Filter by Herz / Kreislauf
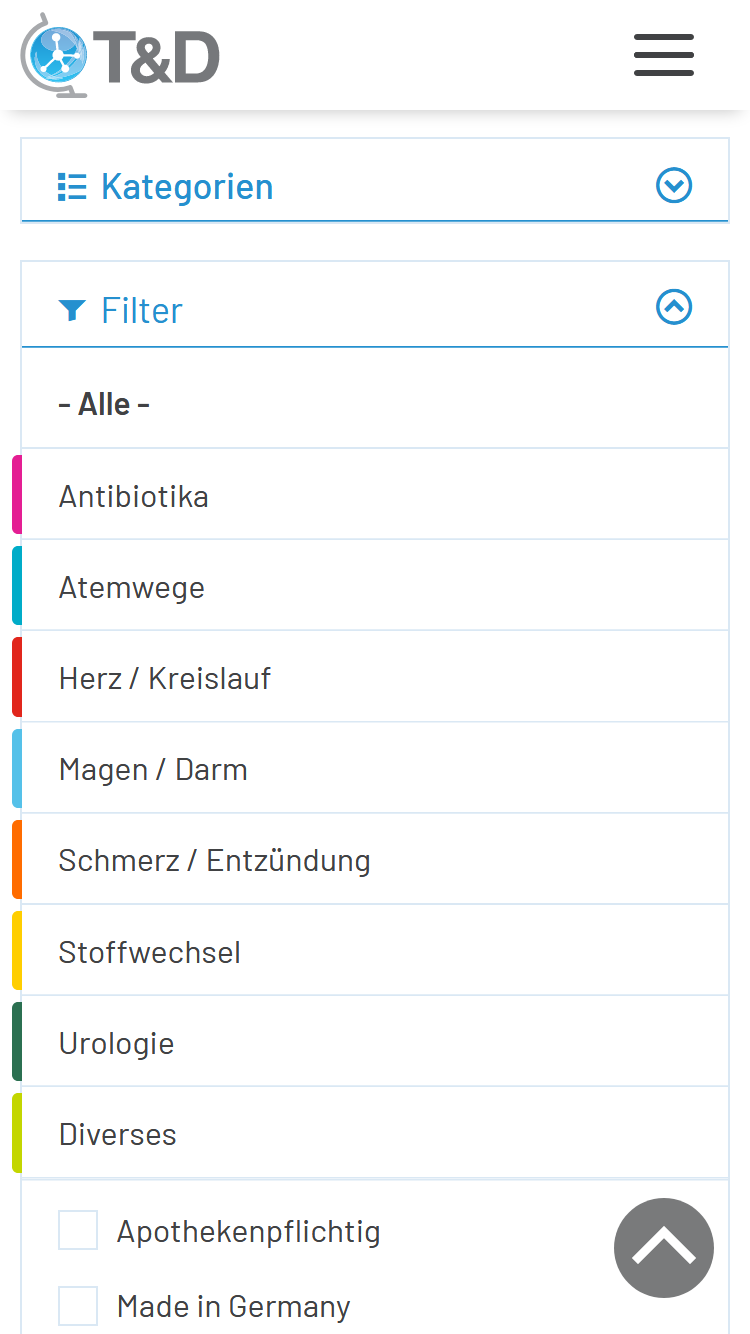This screenshot has height=1334, width=750. coord(375,677)
